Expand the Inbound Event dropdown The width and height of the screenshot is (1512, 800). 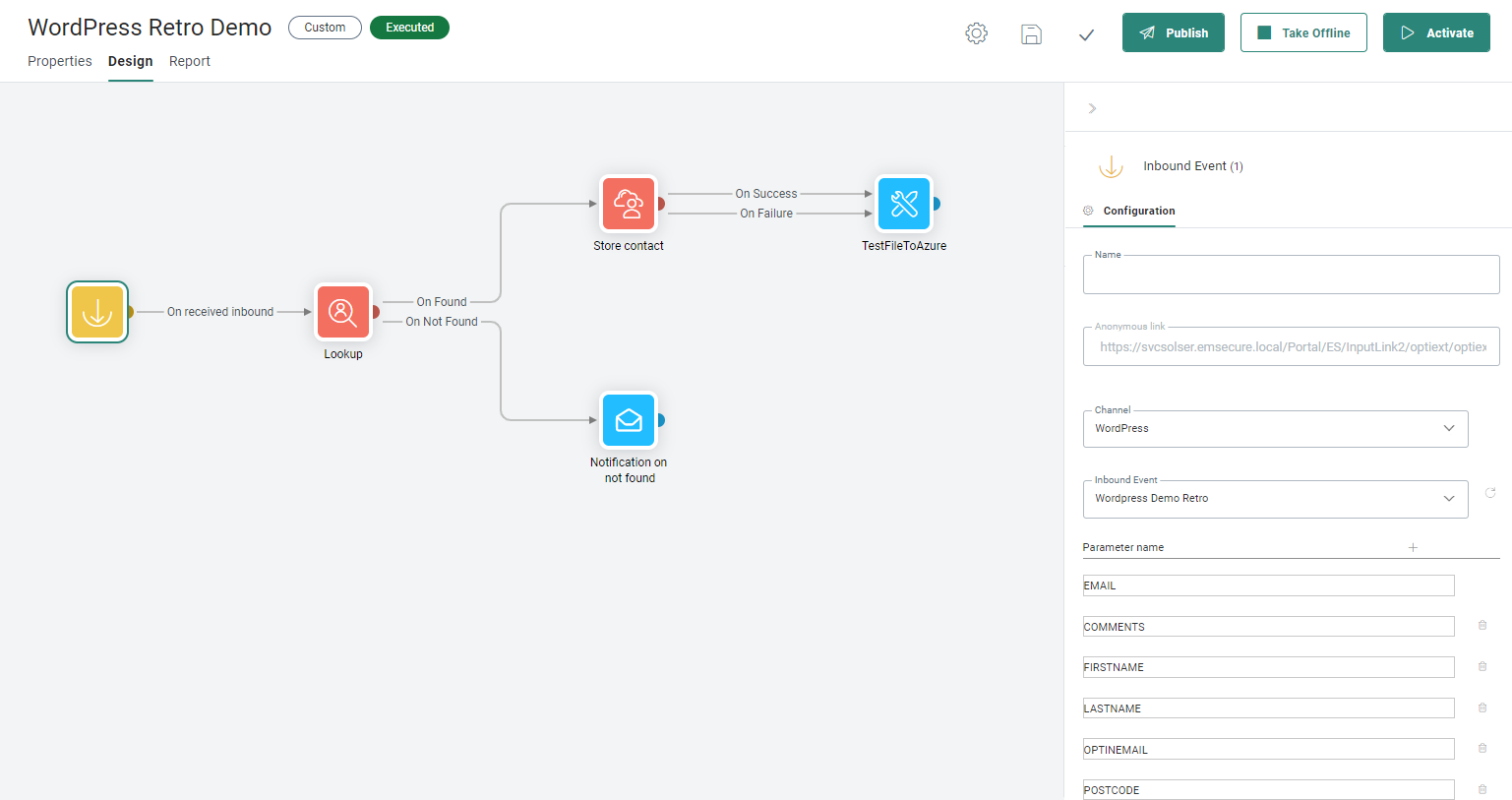[1275, 499]
